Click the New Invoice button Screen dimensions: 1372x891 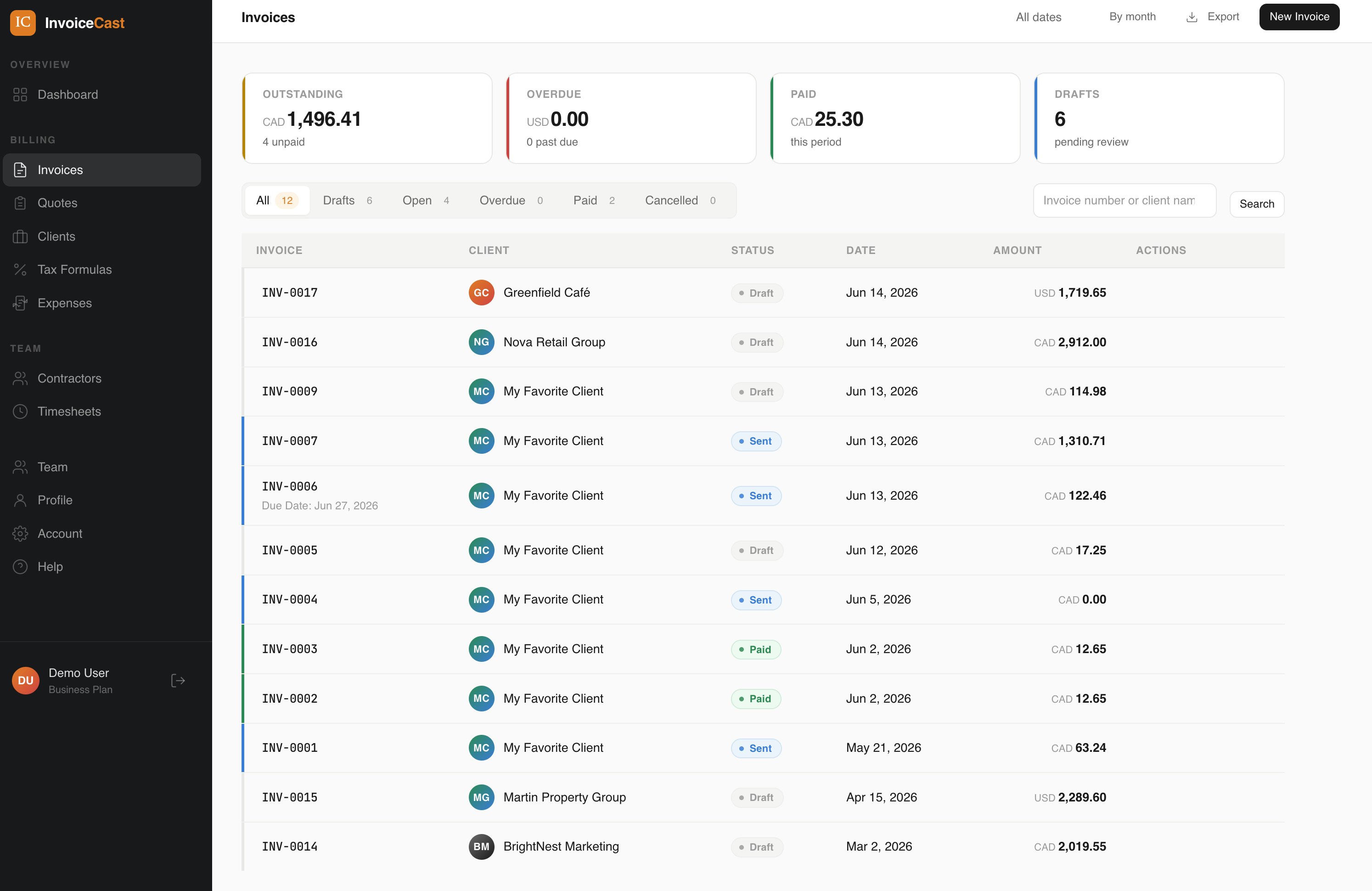[1299, 17]
